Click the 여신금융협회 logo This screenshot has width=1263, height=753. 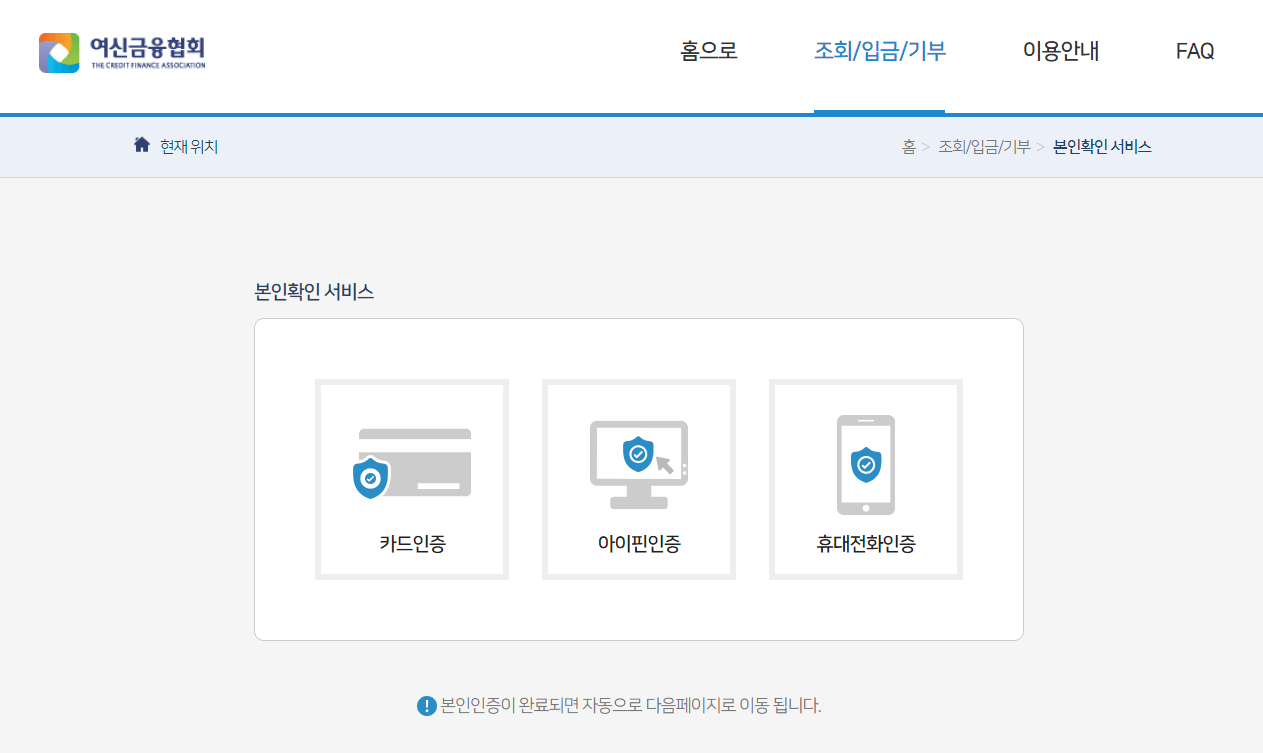click(120, 52)
